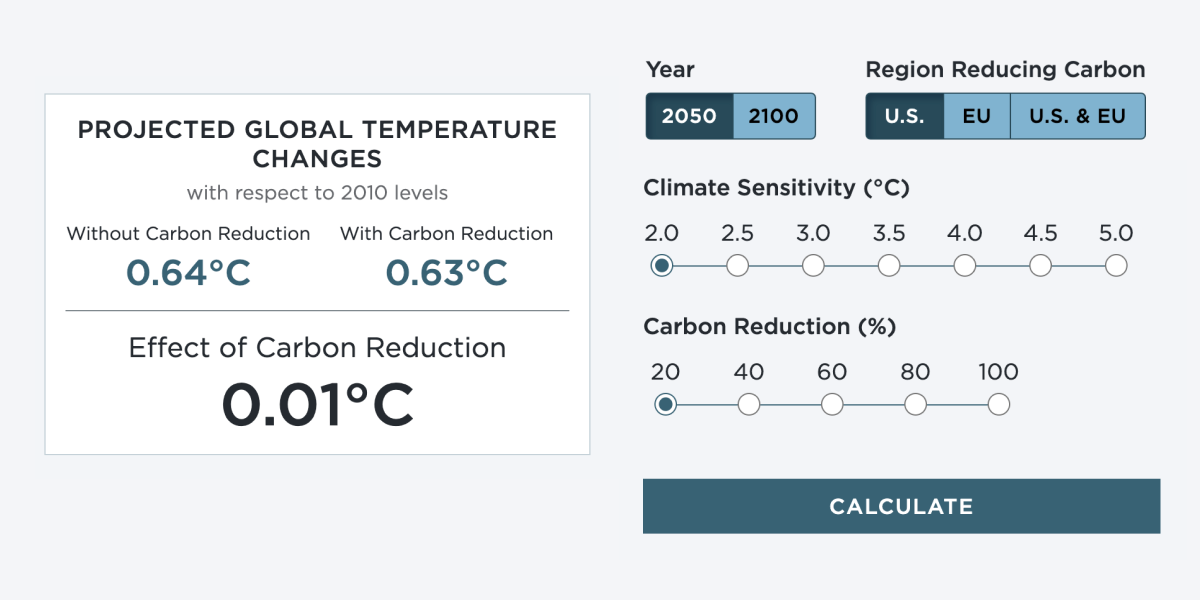Set climate sensitivity to 2.5
Image resolution: width=1200 pixels, height=600 pixels.
pos(738,265)
